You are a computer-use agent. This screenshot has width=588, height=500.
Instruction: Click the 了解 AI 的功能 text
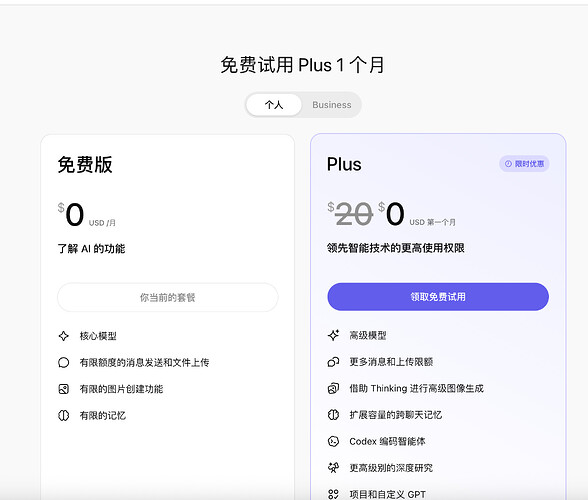91,249
